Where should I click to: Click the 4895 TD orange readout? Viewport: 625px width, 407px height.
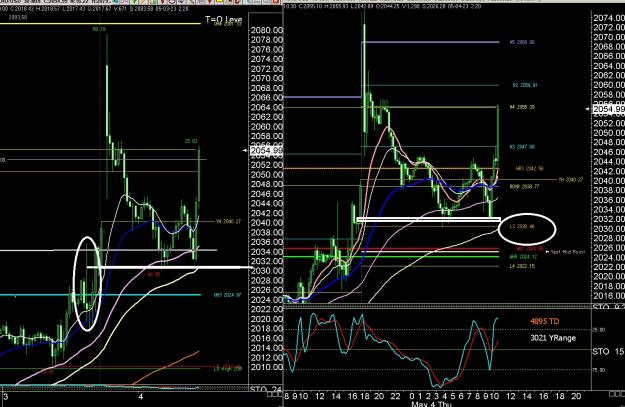(x=544, y=321)
